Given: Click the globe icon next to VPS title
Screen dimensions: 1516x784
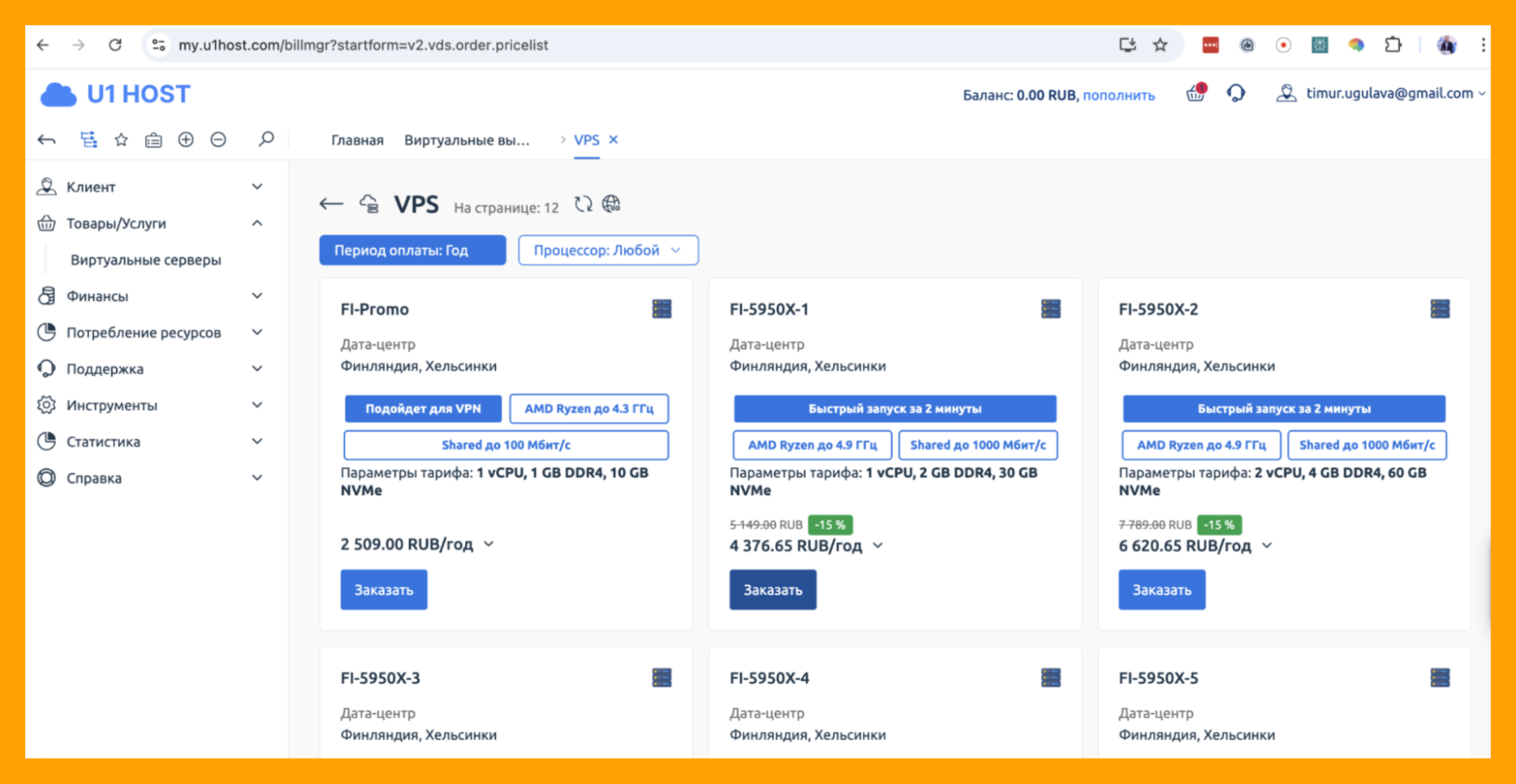Looking at the screenshot, I should 611,205.
